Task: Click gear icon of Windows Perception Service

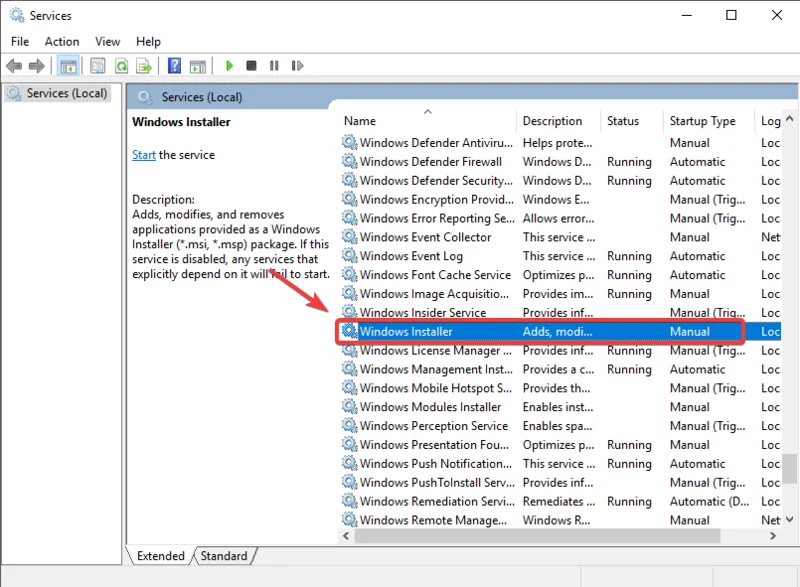Action: (349, 426)
